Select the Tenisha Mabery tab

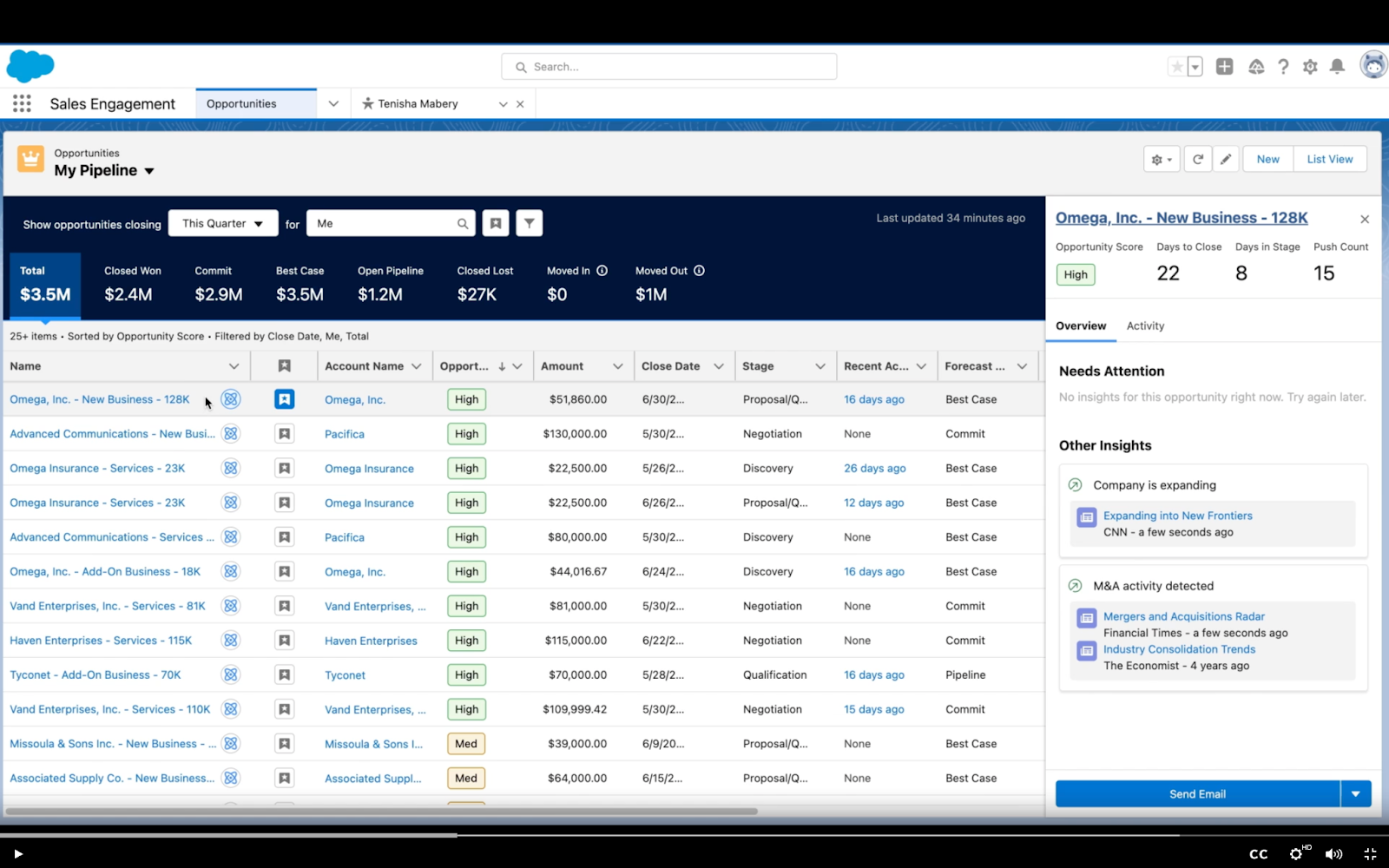click(x=418, y=103)
